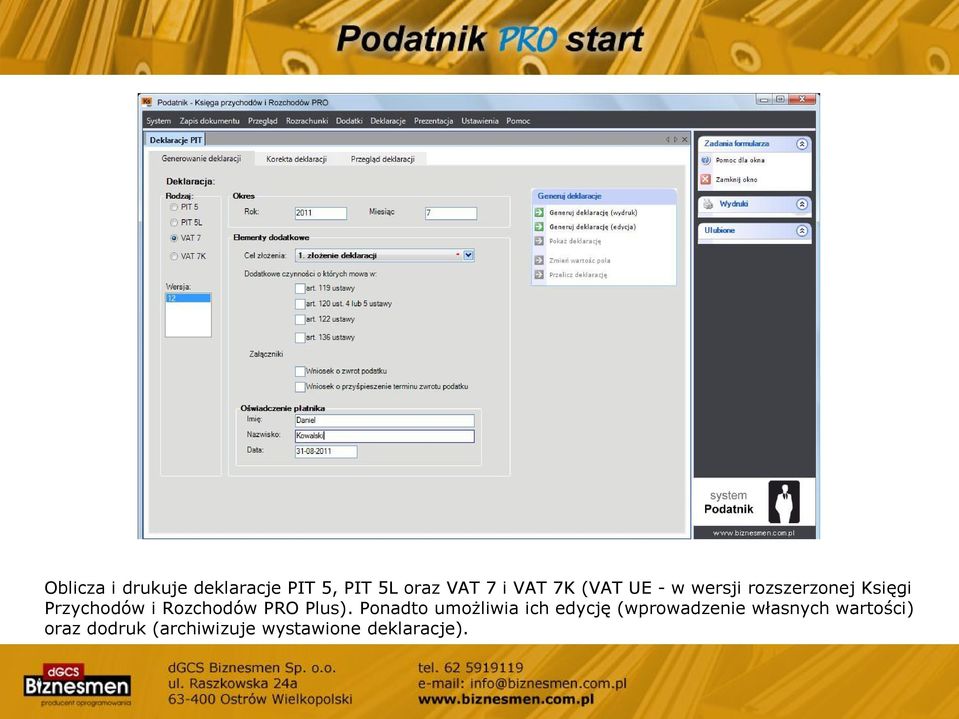Click the Pomoc dla okna help icon
The width and height of the screenshot is (959, 719).
pyautogui.click(x=706, y=160)
